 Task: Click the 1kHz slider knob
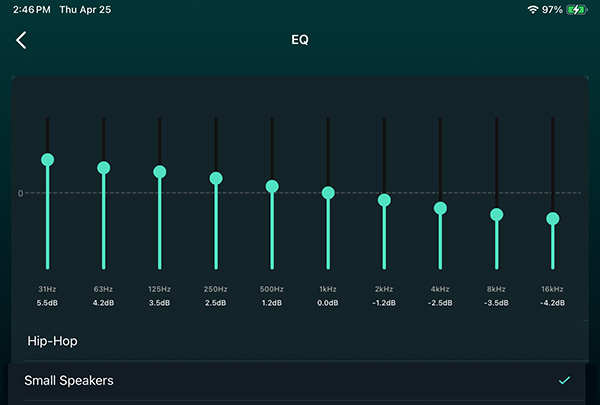(x=328, y=193)
